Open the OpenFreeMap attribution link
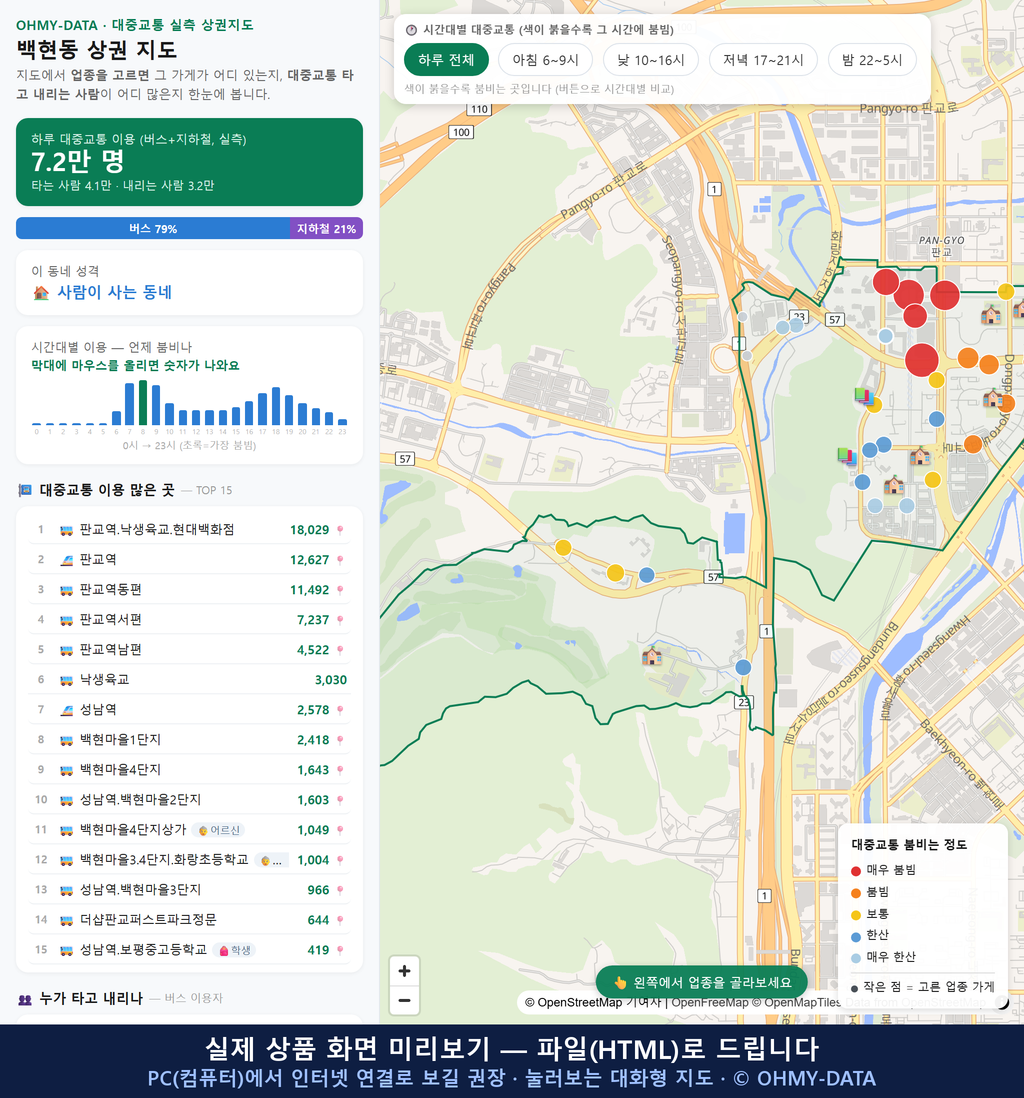The height and width of the screenshot is (1098, 1024). click(x=710, y=1002)
